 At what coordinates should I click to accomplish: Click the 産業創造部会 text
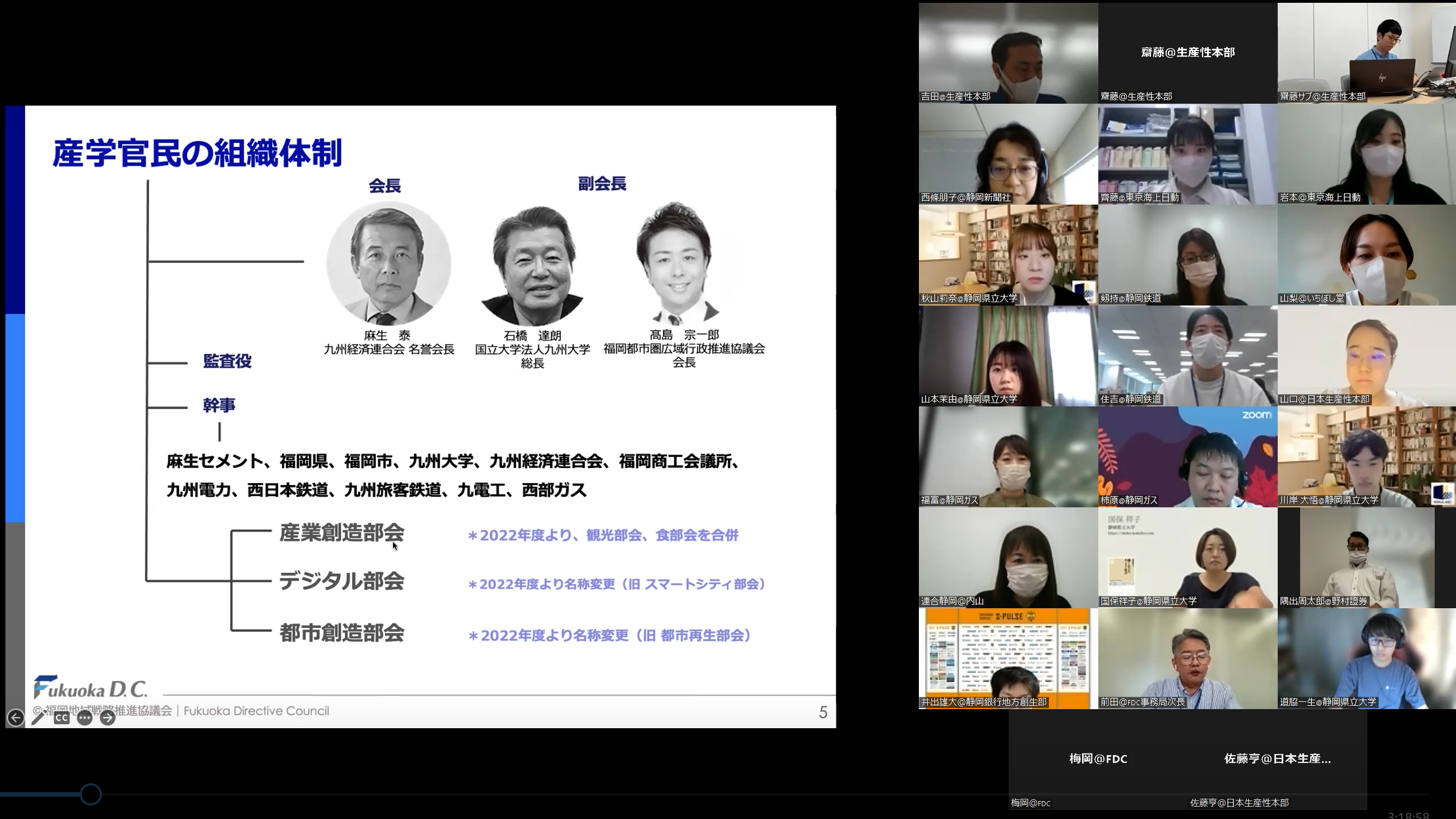click(342, 533)
